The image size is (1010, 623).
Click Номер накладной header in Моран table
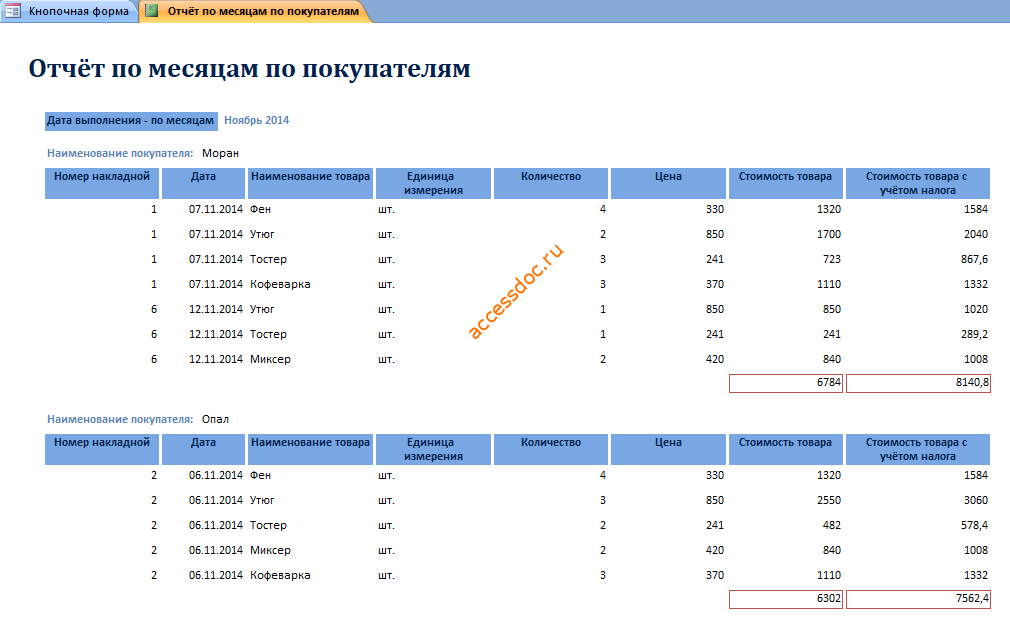click(102, 183)
